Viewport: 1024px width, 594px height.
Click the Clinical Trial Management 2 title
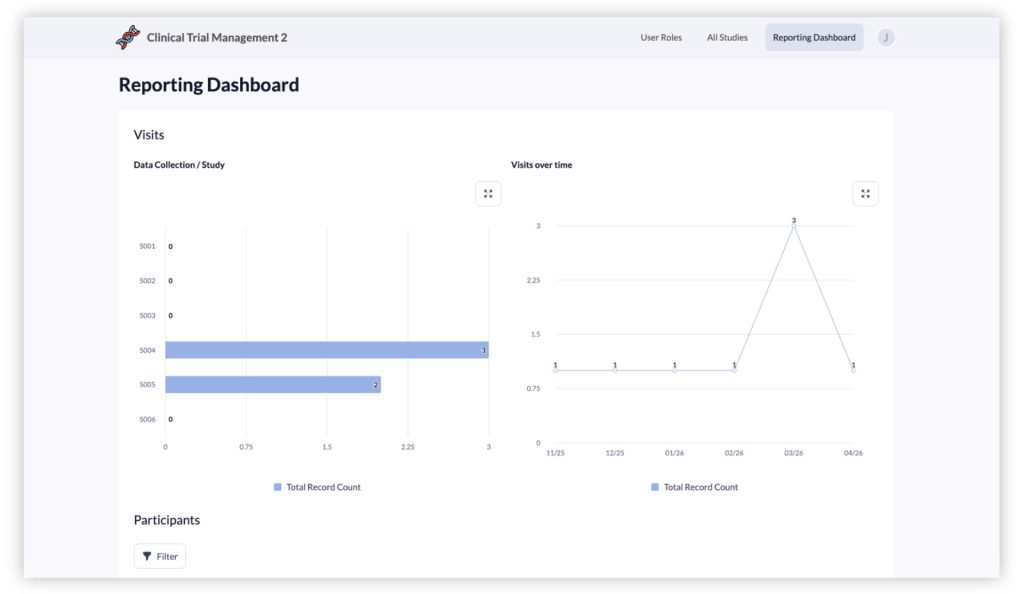216,37
